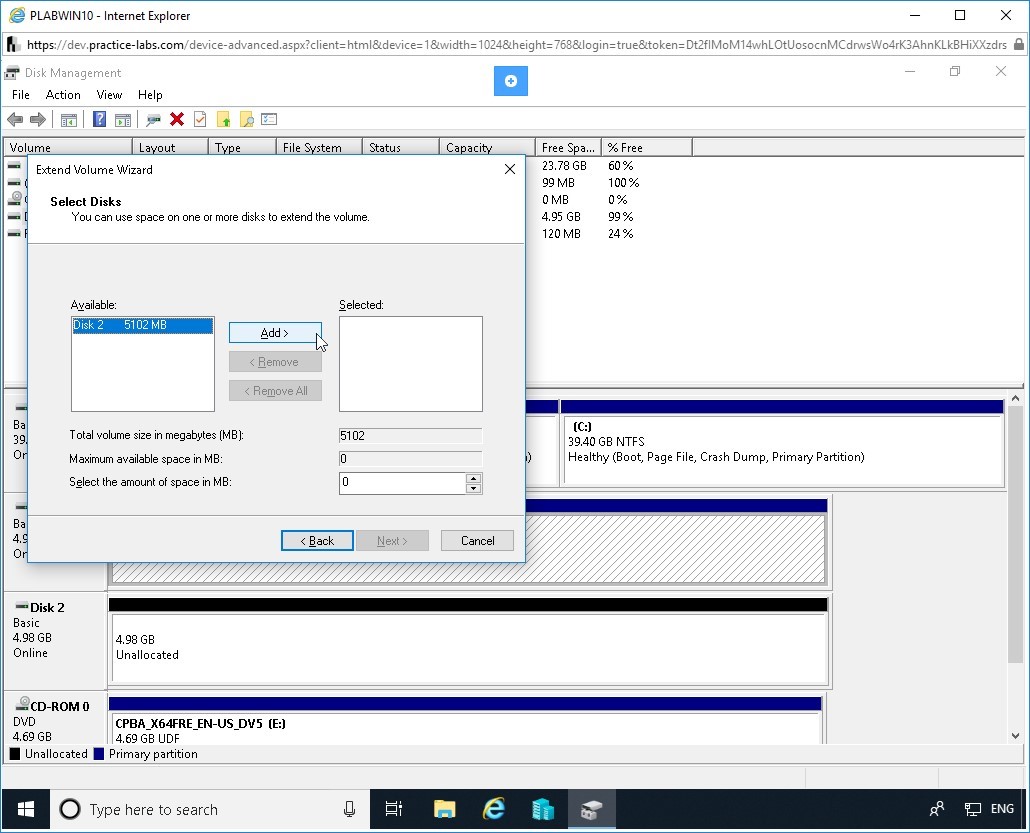Click the Remove All button

pyautogui.click(x=275, y=391)
